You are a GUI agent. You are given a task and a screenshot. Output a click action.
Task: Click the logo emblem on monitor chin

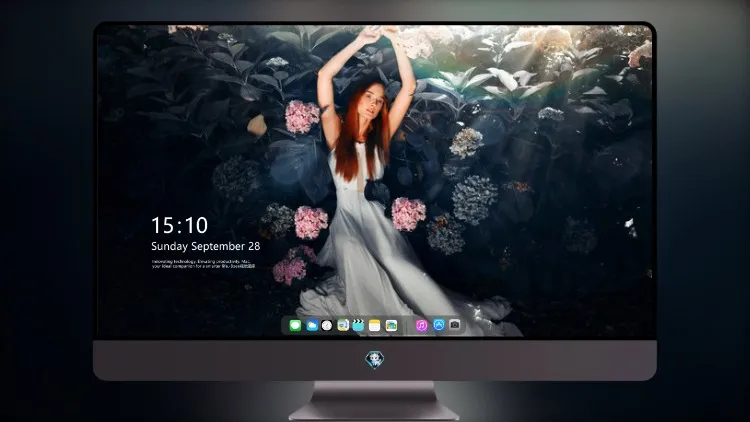point(375,359)
